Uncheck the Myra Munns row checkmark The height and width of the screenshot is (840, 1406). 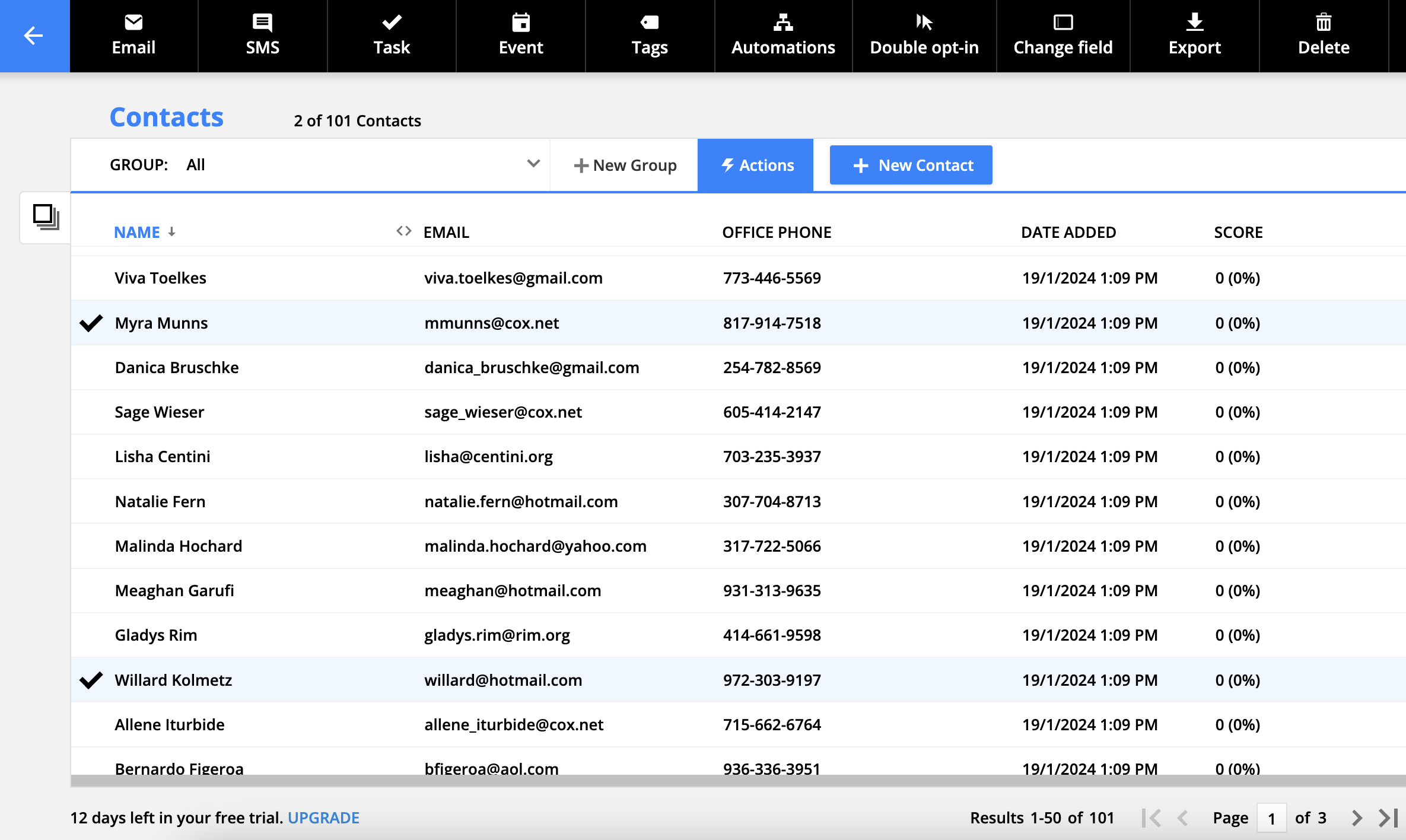coord(91,323)
